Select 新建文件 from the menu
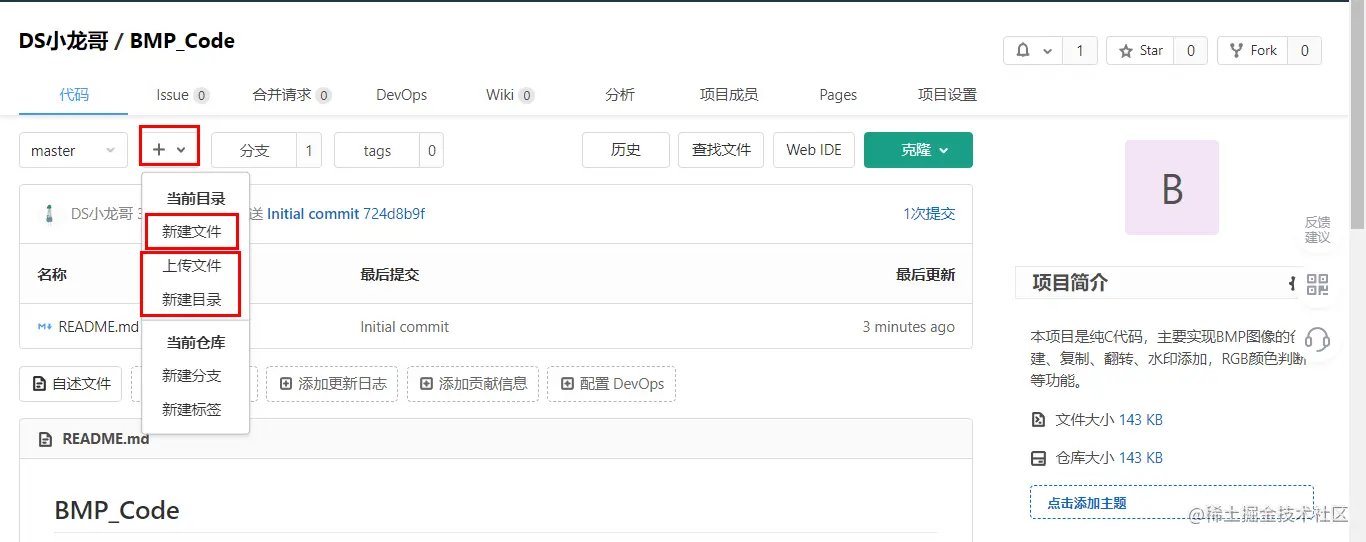 click(192, 232)
